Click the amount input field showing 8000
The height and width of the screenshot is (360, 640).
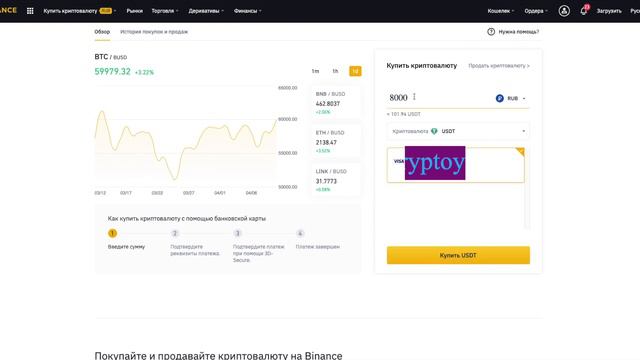pyautogui.click(x=440, y=98)
